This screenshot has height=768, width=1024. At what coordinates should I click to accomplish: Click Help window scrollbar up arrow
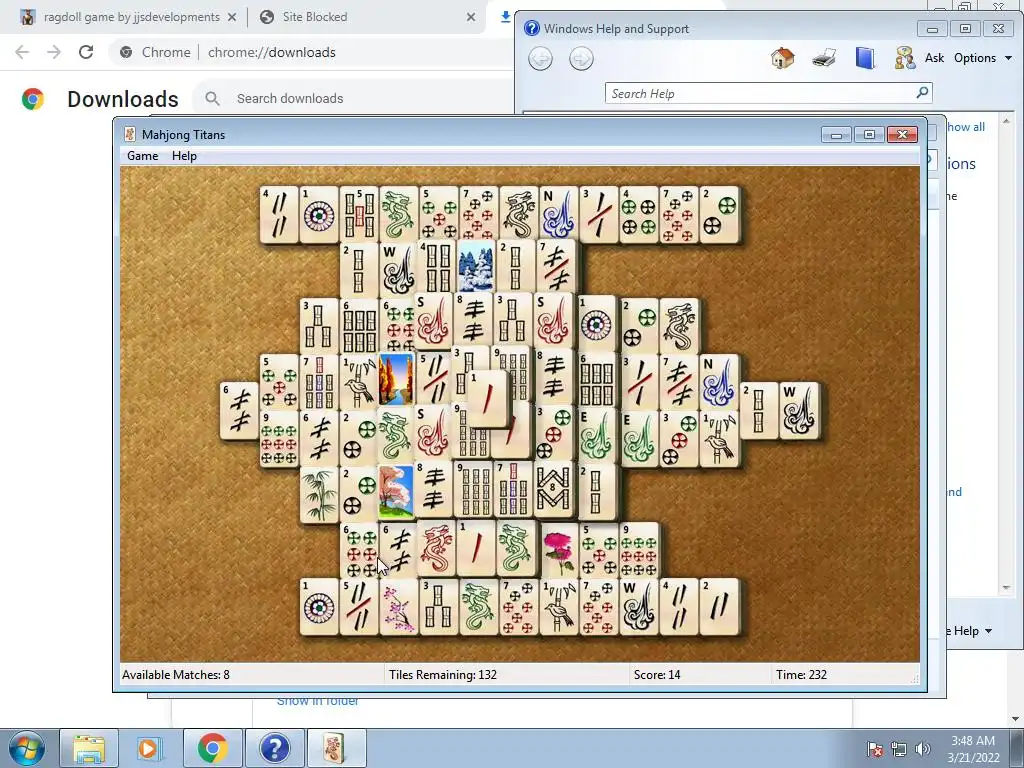(1006, 121)
